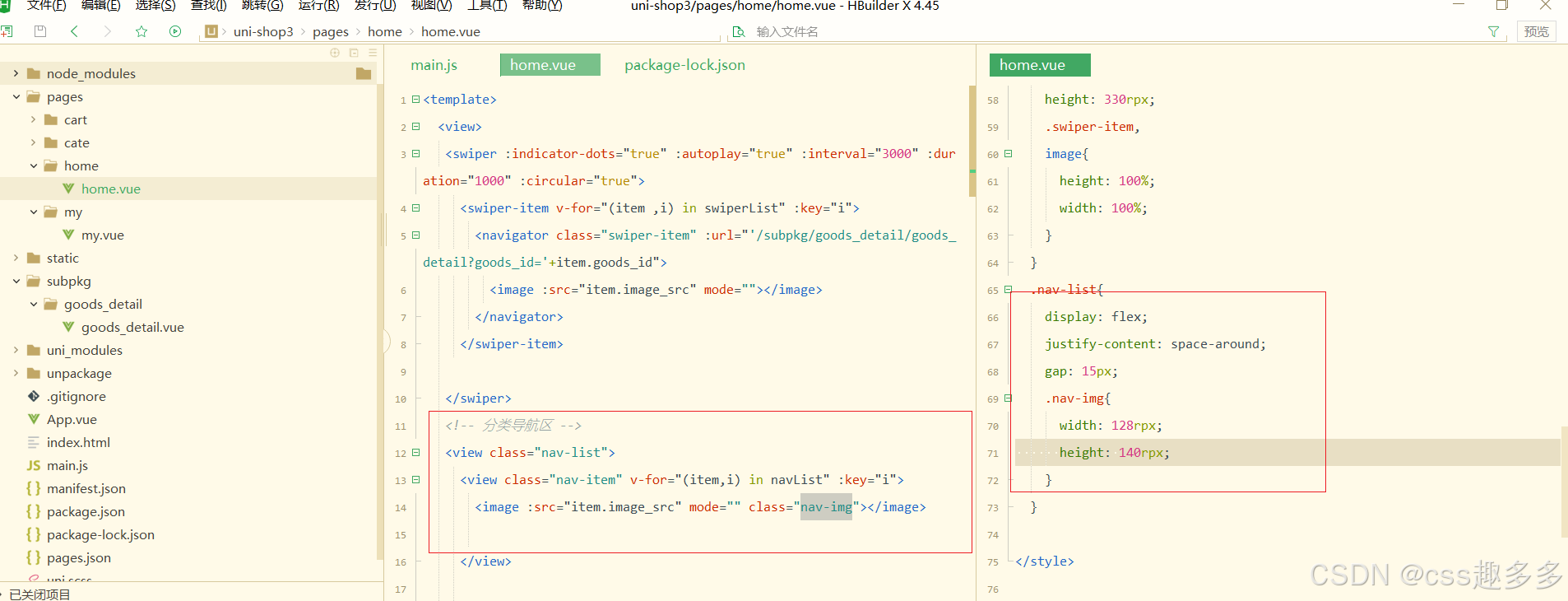
Task: Fold the .nav-img rule on line 69
Action: [x=1008, y=398]
